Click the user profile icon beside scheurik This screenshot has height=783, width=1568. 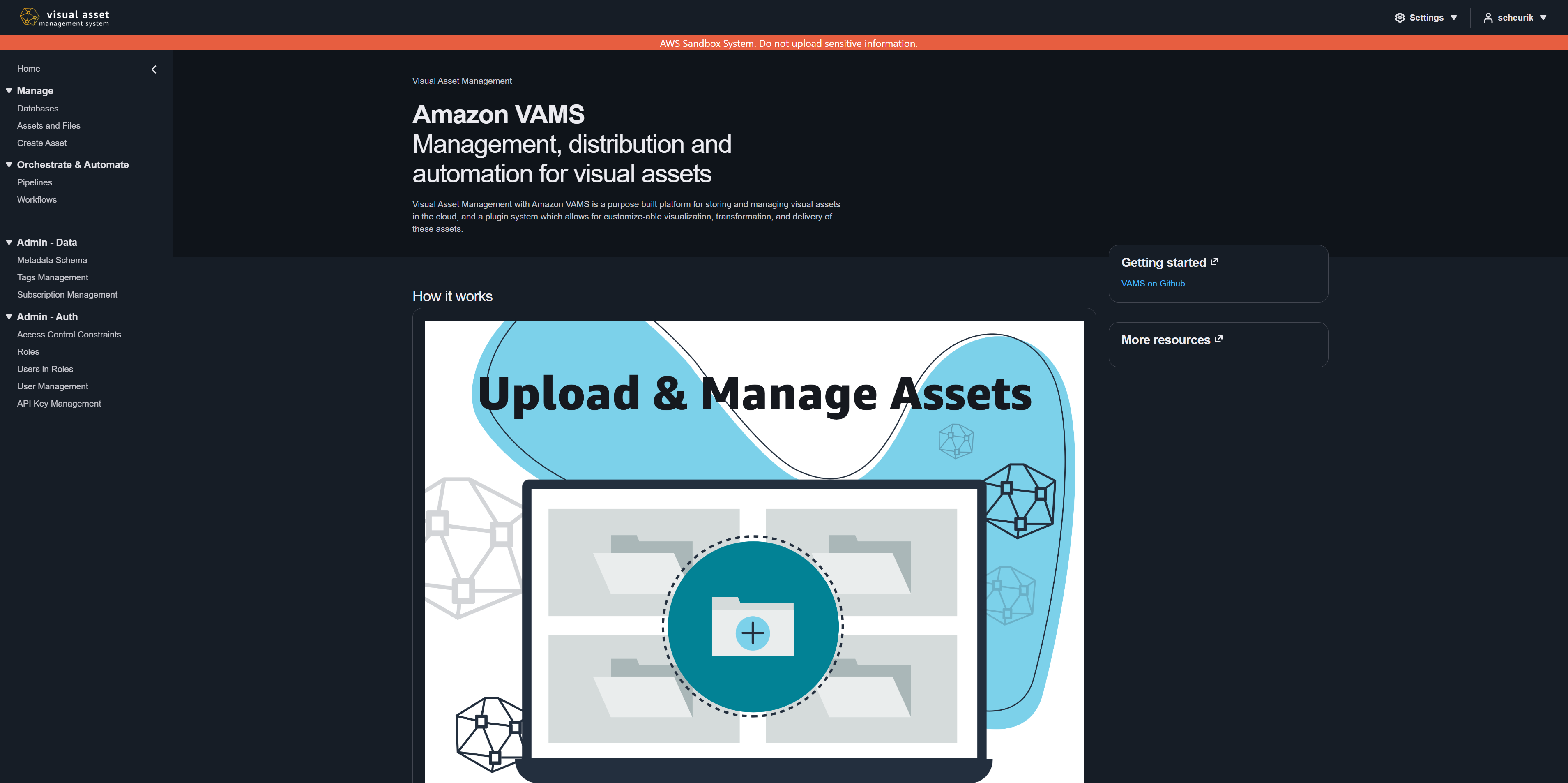1487,18
